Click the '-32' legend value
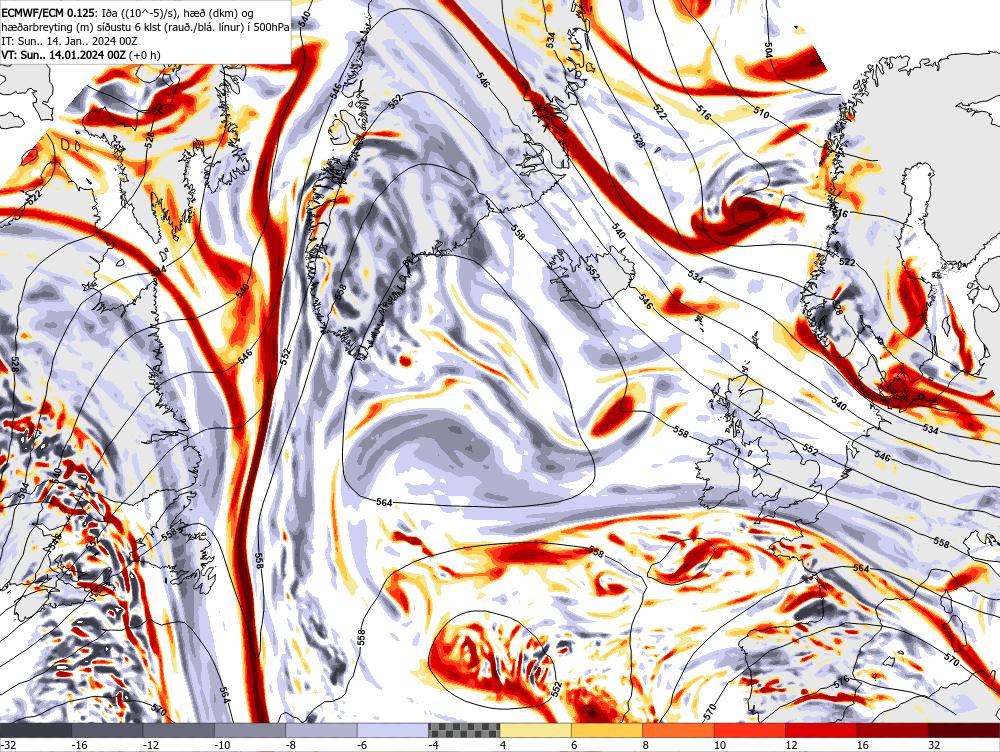Image resolution: width=1000 pixels, height=752 pixels. 8,745
